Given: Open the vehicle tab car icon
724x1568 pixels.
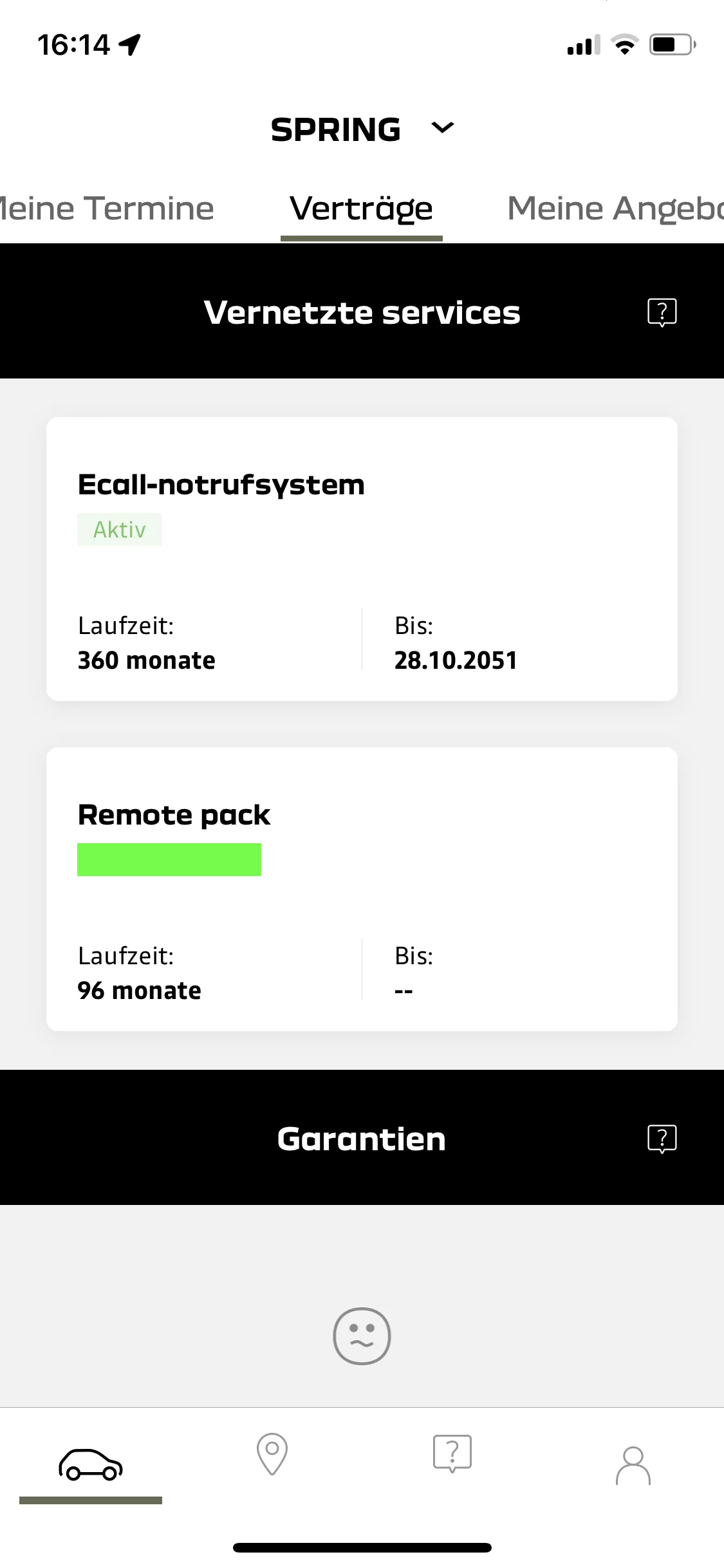Looking at the screenshot, I should tap(91, 1464).
